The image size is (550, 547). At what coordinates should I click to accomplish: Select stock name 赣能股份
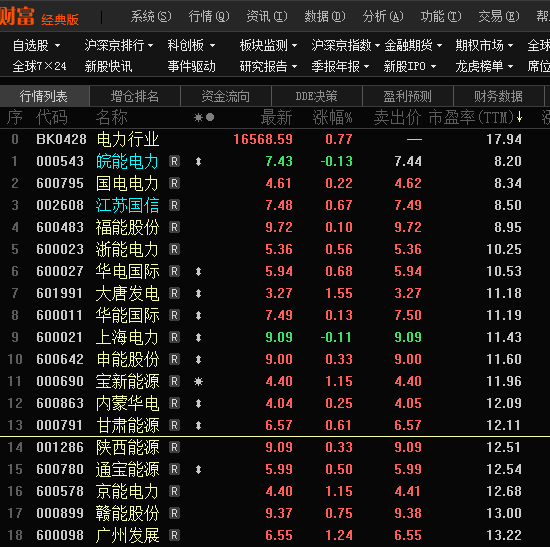[x=128, y=513]
